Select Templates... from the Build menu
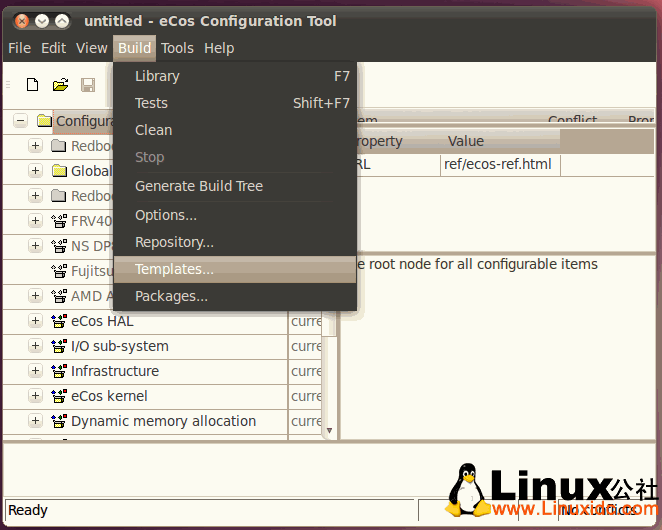 [174, 269]
